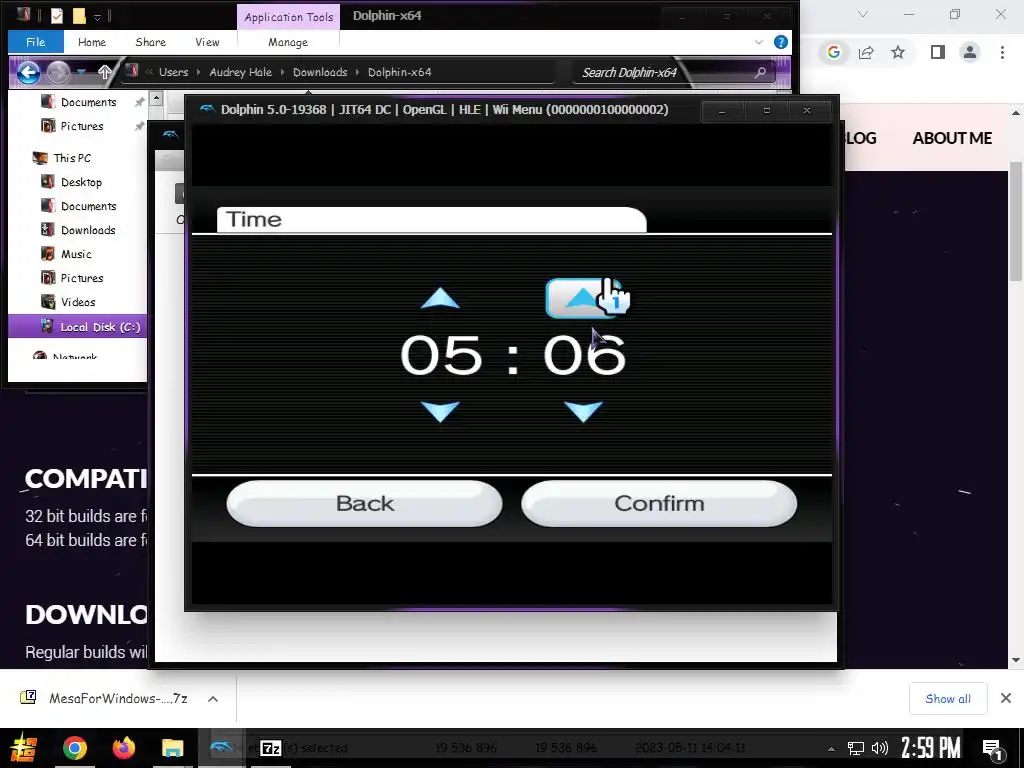1024x768 pixels.
Task: Select pinned Documents in Quick access
Action: point(88,102)
